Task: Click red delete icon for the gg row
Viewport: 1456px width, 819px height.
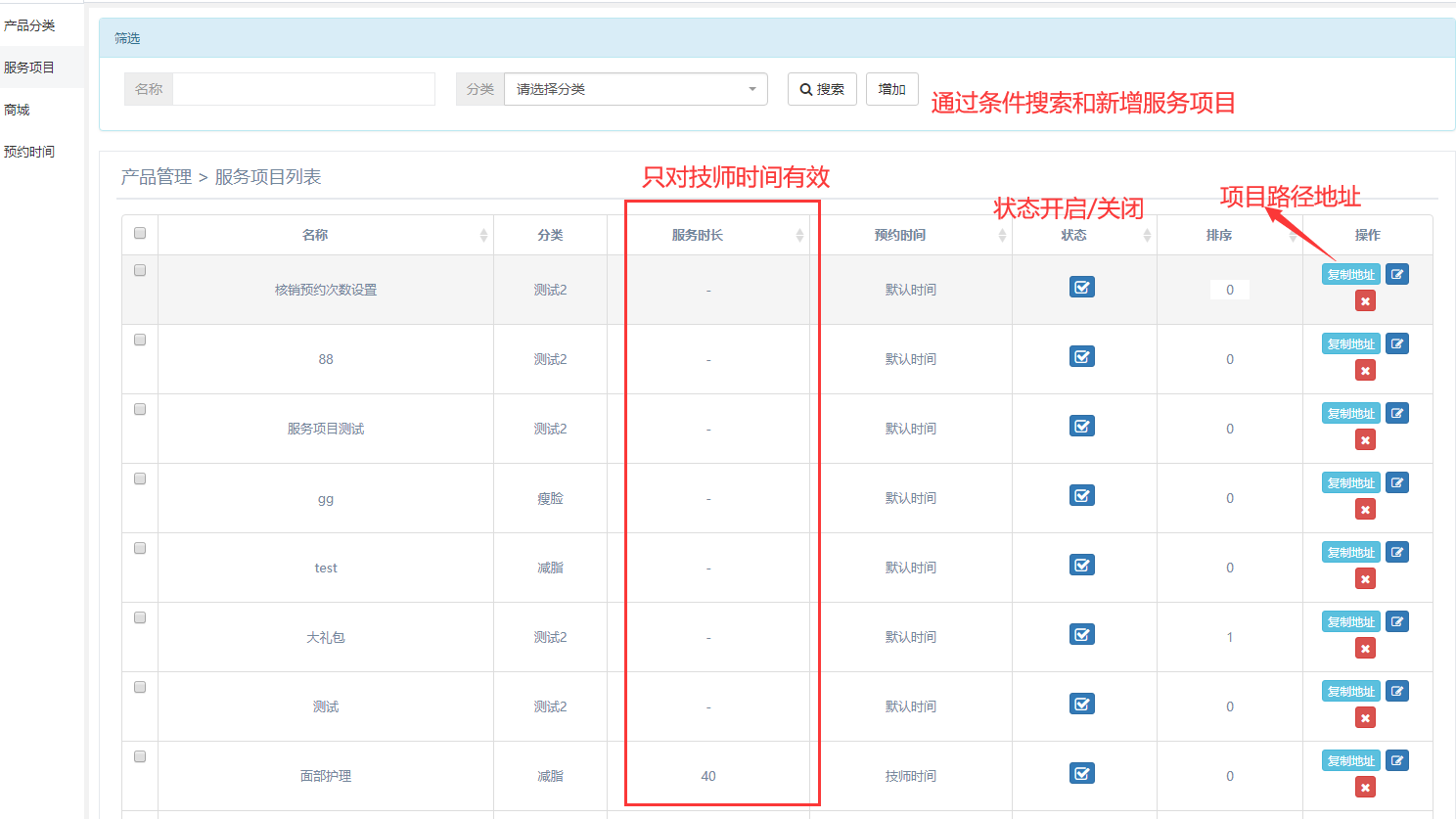Action: (x=1365, y=510)
